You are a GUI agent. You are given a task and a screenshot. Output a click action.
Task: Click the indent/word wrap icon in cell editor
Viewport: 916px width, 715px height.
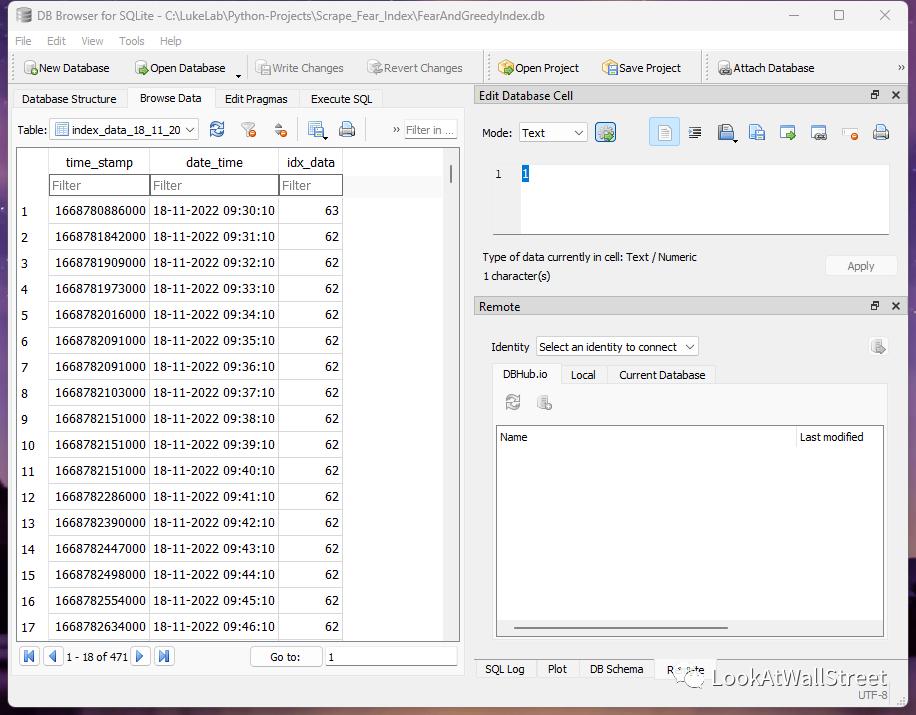tap(695, 133)
